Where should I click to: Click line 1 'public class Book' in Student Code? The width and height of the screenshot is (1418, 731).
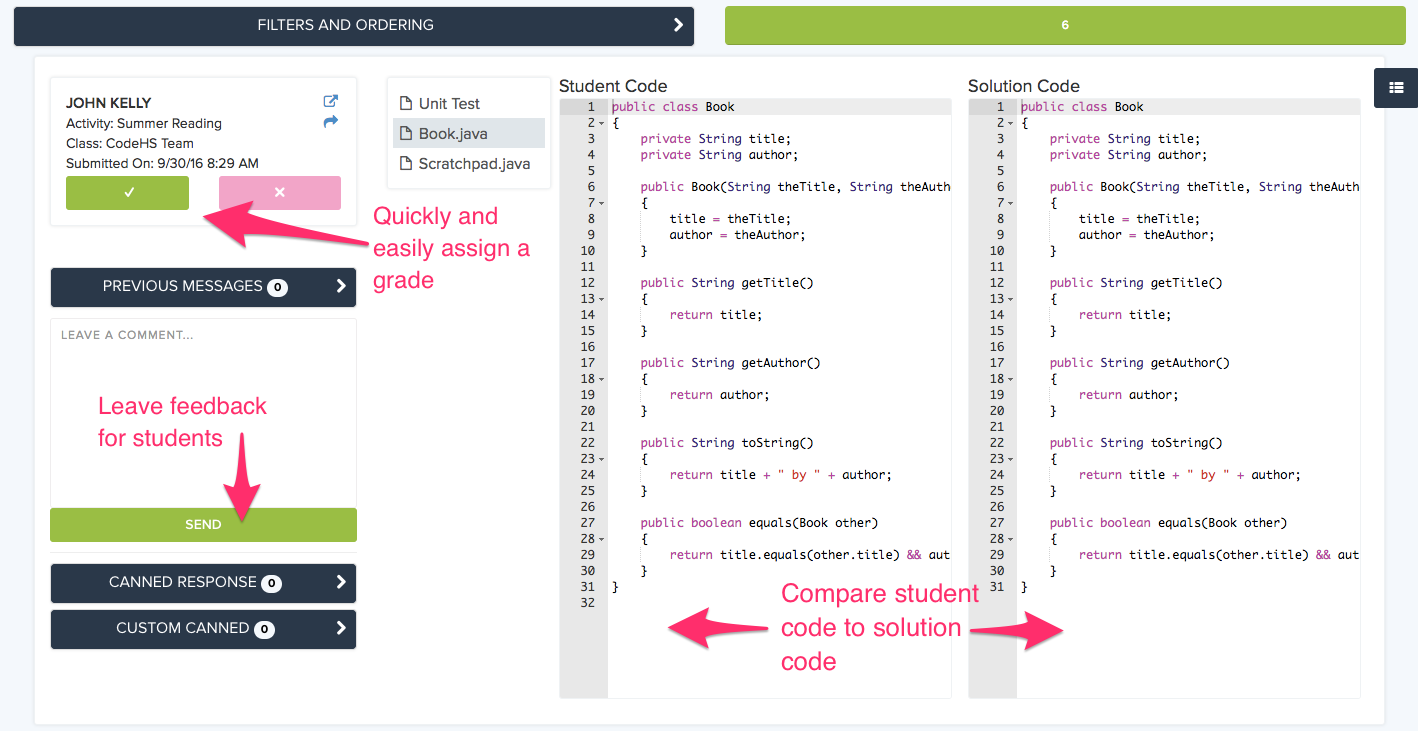coord(673,107)
